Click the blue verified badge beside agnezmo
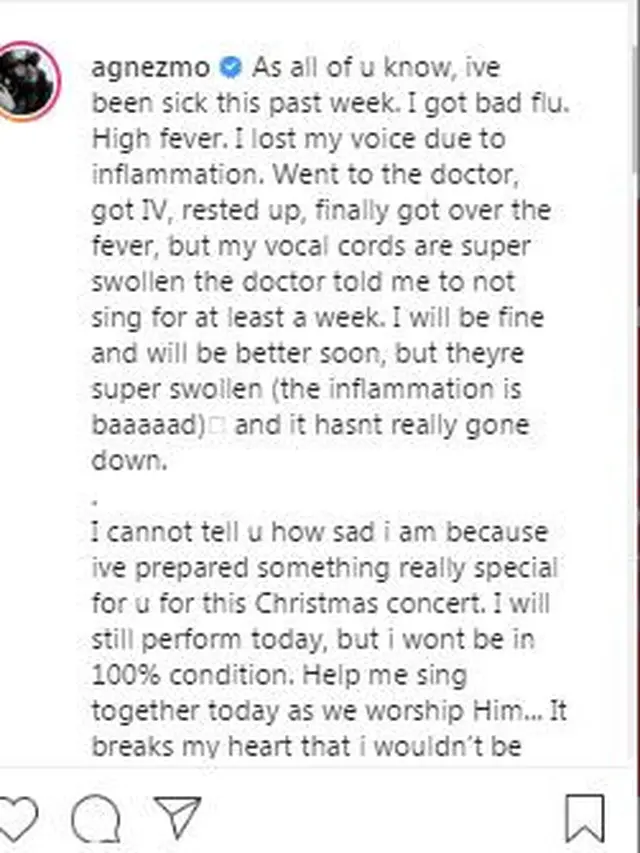640x853 pixels. (231, 68)
